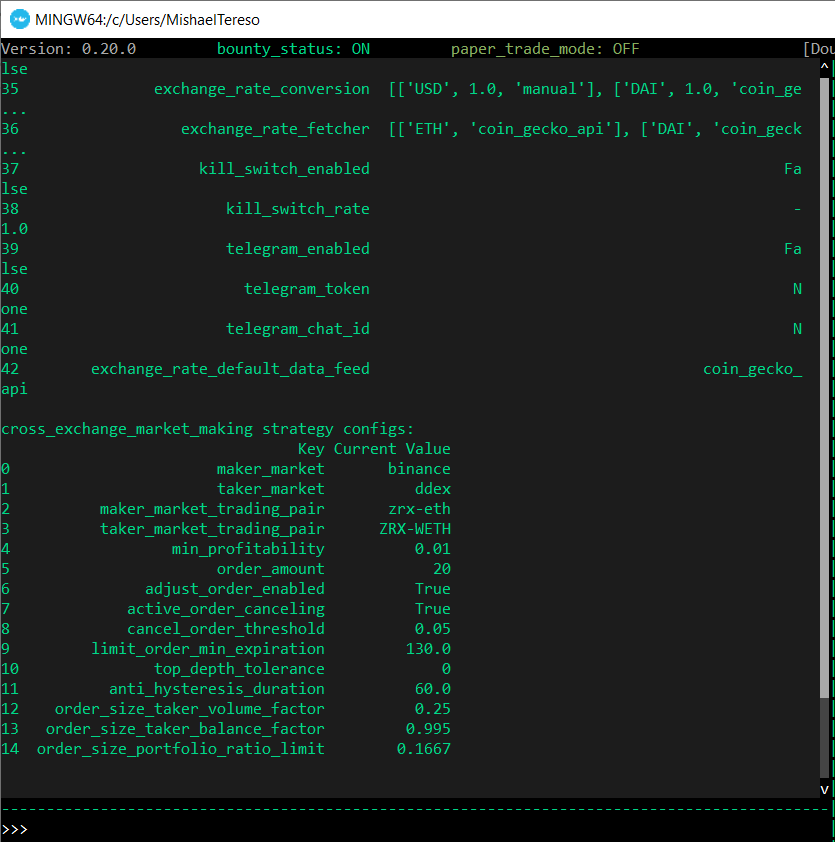Turn off active_order_canceling

pyautogui.click(x=433, y=608)
